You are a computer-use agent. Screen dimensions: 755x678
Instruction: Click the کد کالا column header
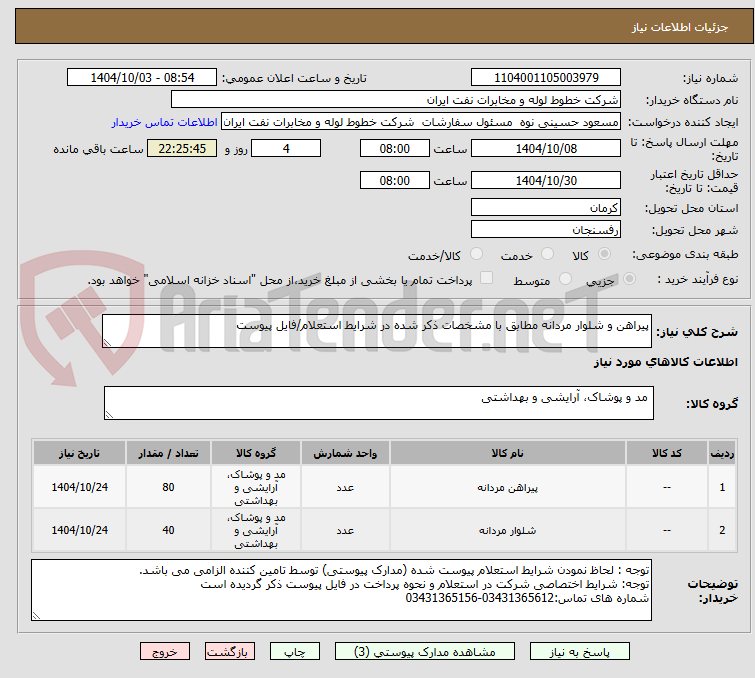coord(666,453)
